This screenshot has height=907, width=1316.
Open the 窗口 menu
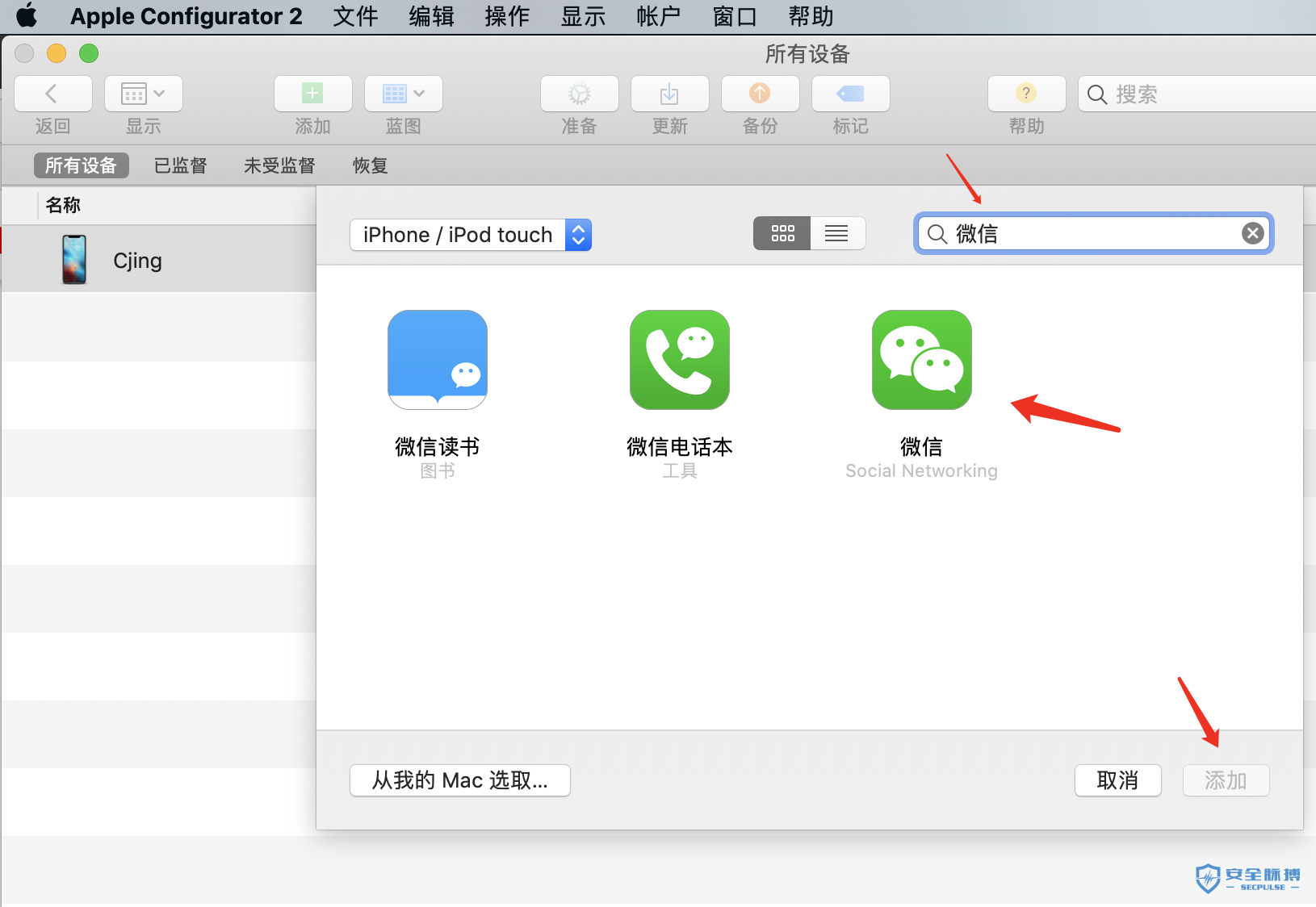pyautogui.click(x=735, y=16)
